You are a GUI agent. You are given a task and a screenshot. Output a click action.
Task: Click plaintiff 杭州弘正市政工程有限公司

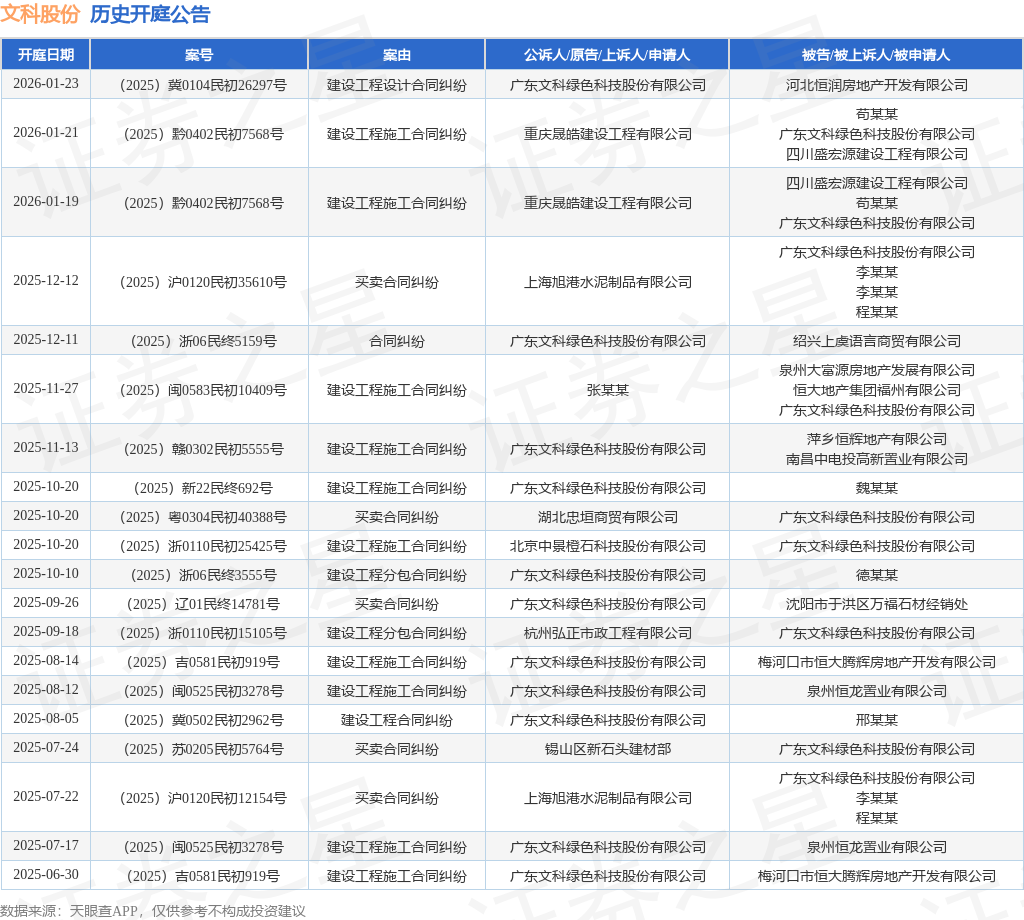(x=607, y=633)
